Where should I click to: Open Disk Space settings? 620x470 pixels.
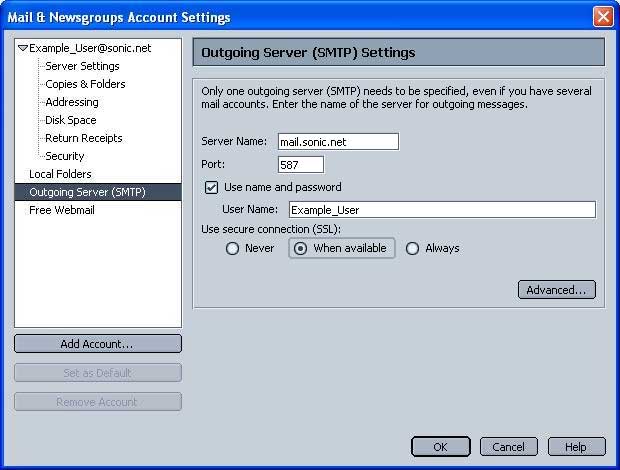pyautogui.click(x=70, y=120)
